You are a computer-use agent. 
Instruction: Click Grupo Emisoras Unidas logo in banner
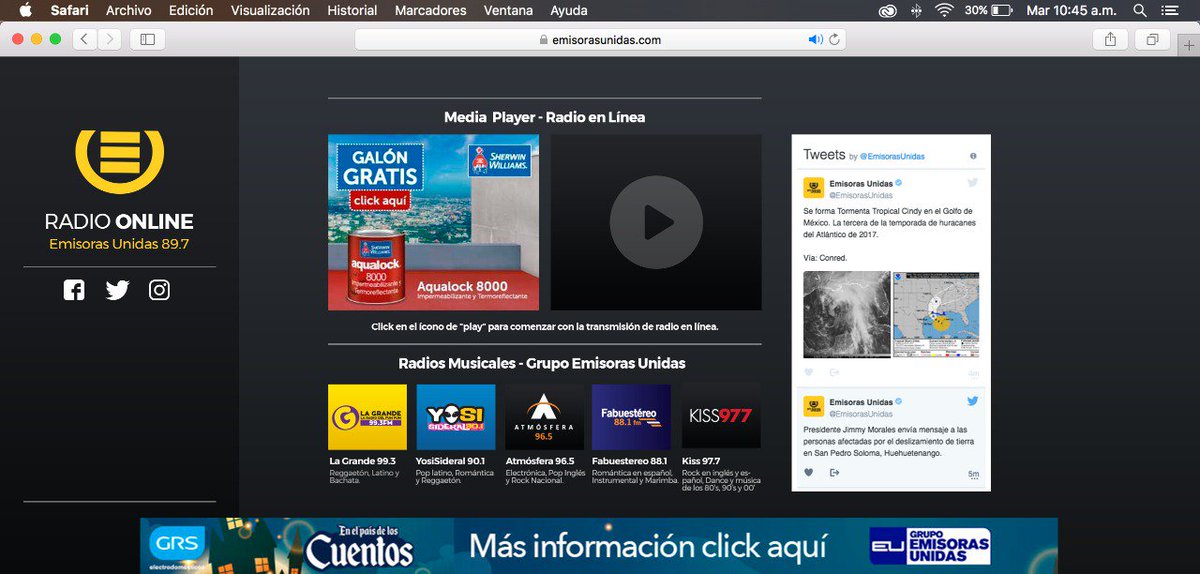[929, 547]
